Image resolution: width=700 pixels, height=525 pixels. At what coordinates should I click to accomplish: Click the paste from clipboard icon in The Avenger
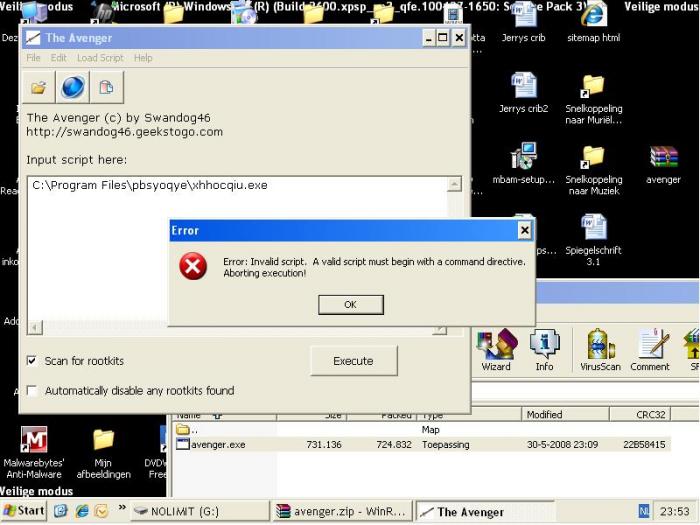click(107, 87)
